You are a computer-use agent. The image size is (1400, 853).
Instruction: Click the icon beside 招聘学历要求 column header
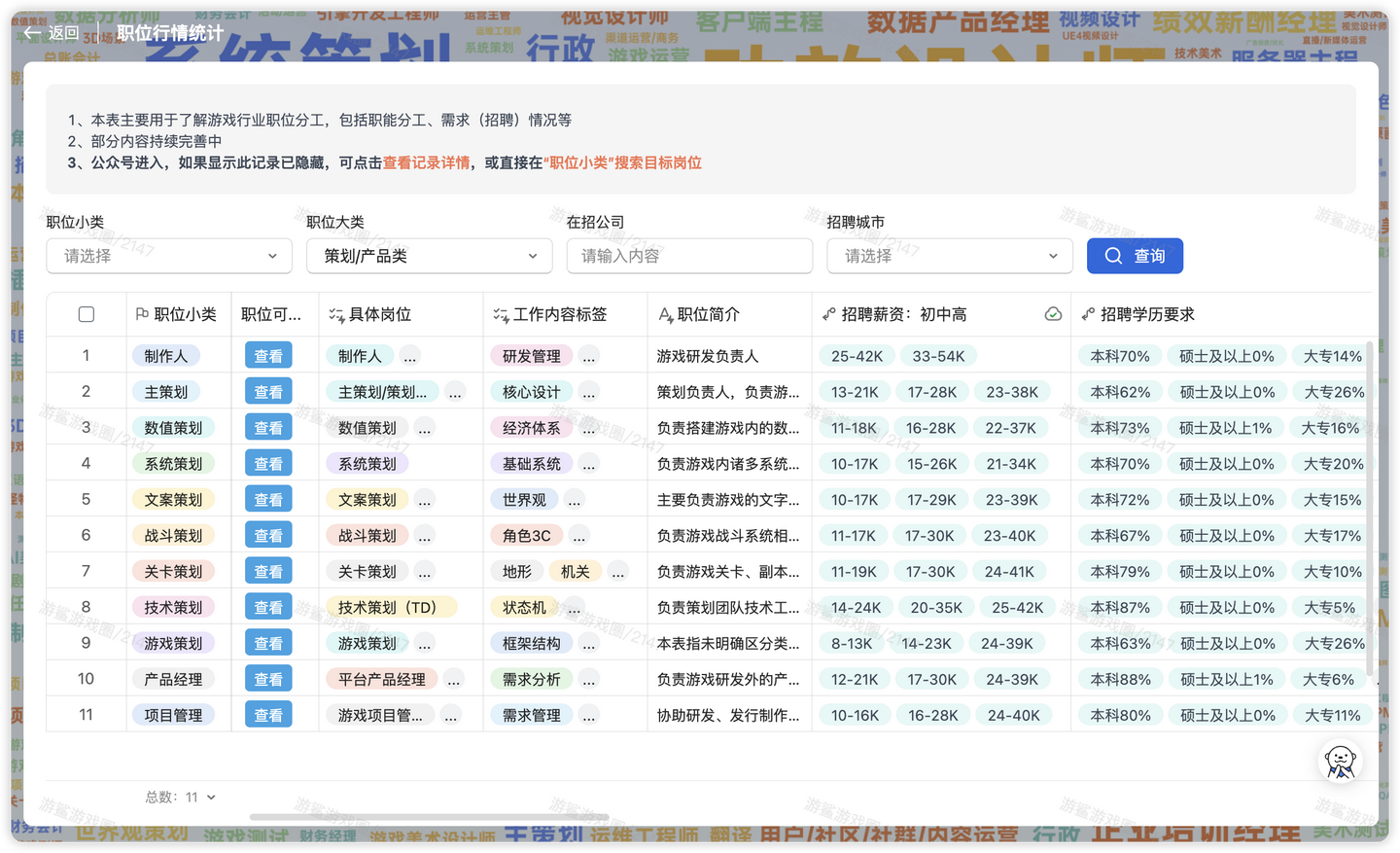click(x=1088, y=314)
